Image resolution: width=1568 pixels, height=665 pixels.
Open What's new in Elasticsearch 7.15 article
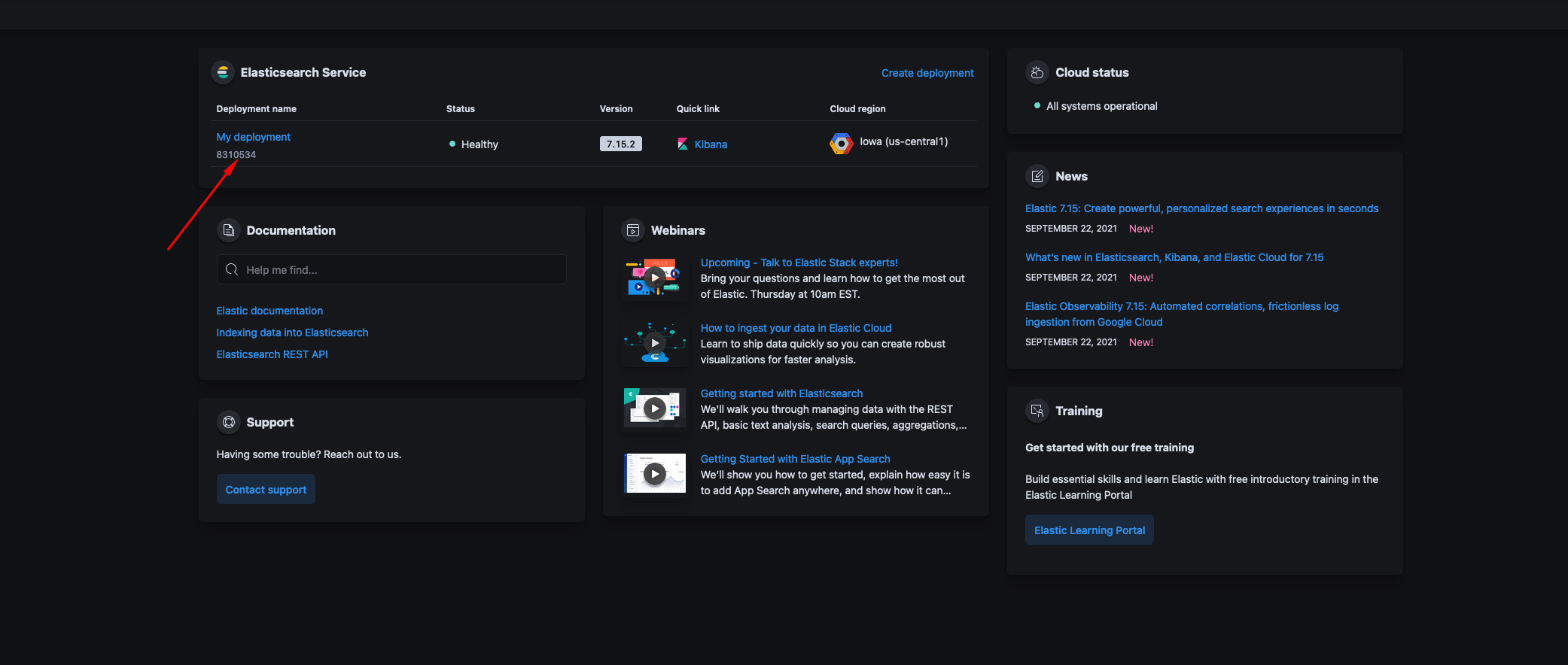click(x=1174, y=257)
